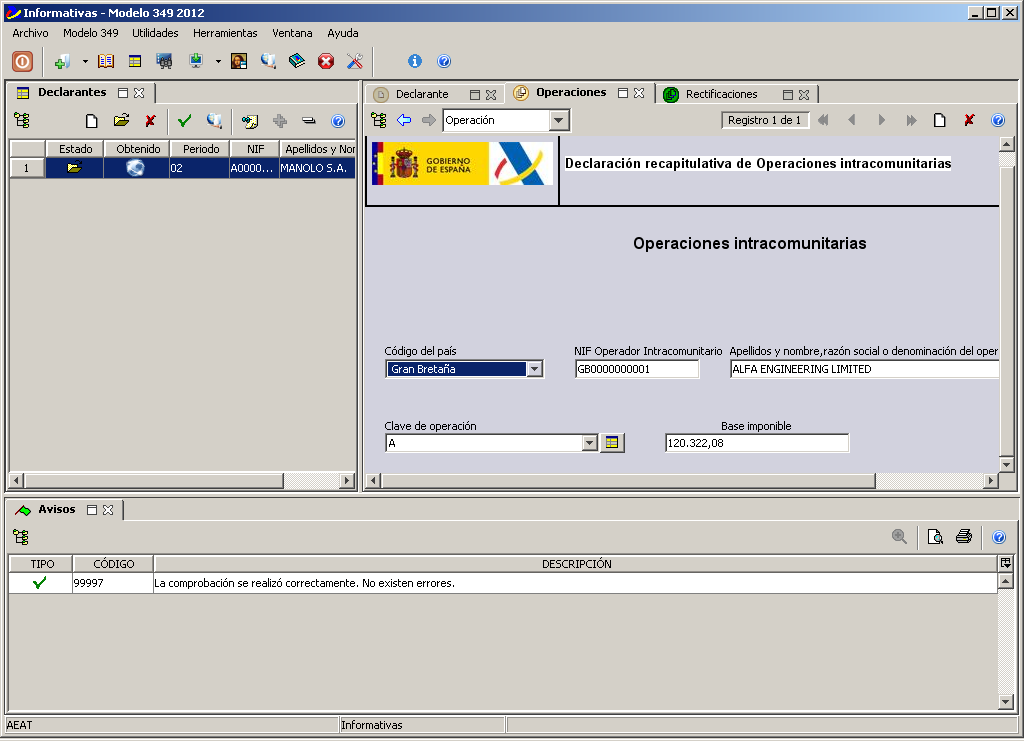This screenshot has width=1024, height=741.
Task: Select the validate (green check) icon in Declarantes
Action: [x=183, y=120]
